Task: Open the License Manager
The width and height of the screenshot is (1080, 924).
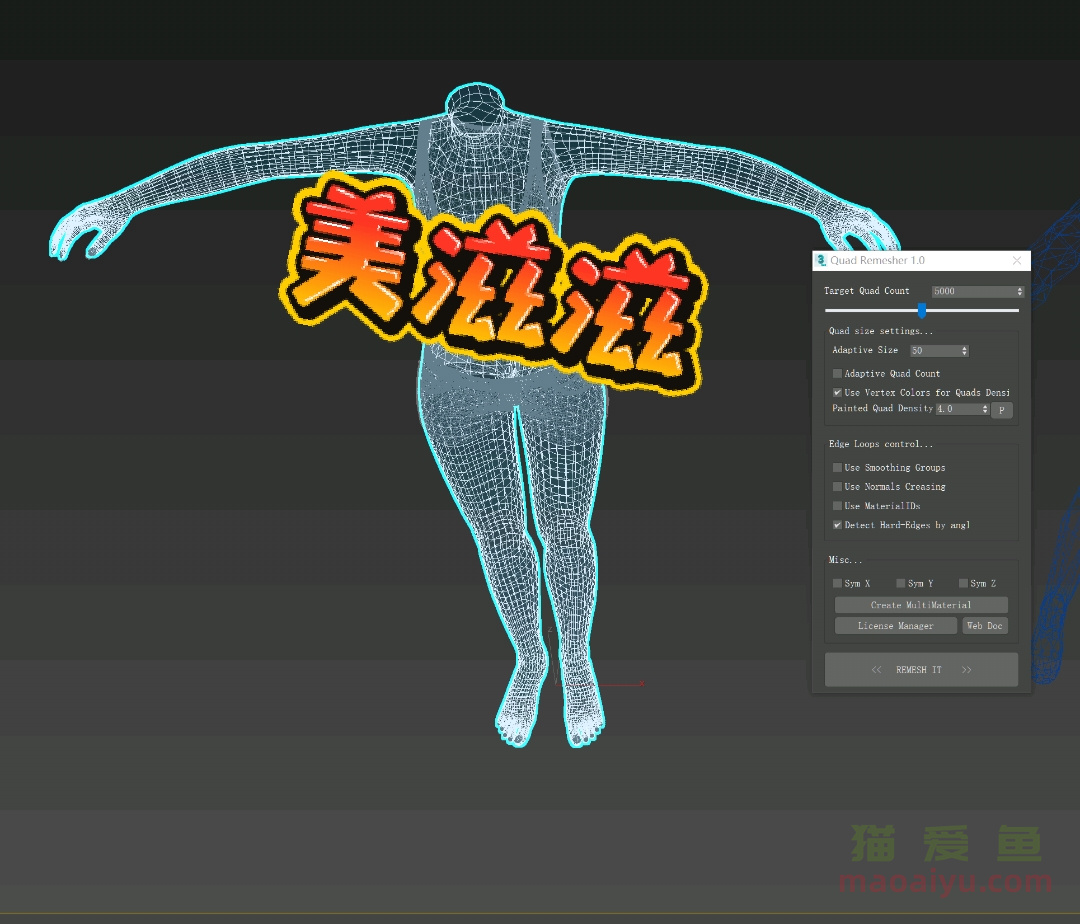Action: (895, 626)
